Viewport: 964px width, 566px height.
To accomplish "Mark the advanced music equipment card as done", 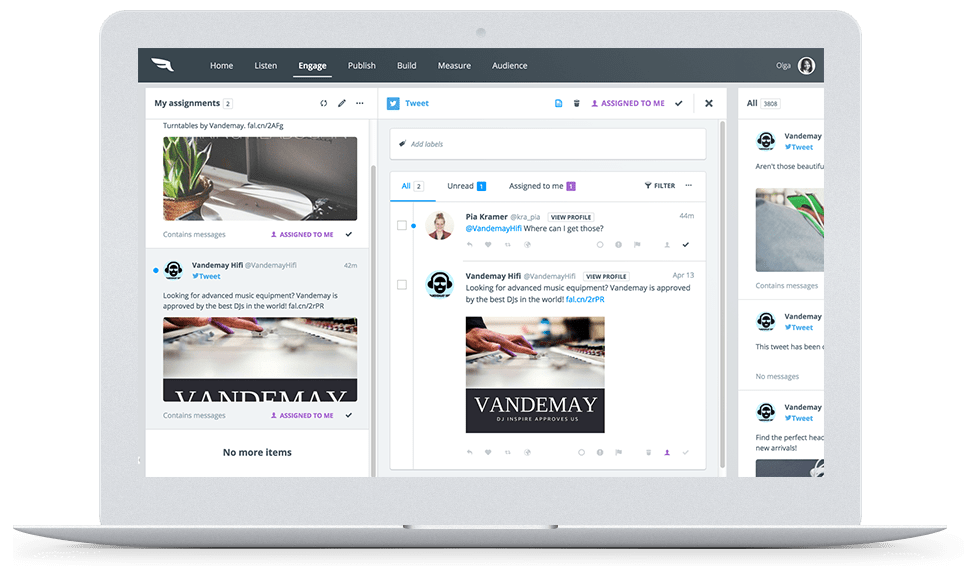I will pyautogui.click(x=349, y=415).
